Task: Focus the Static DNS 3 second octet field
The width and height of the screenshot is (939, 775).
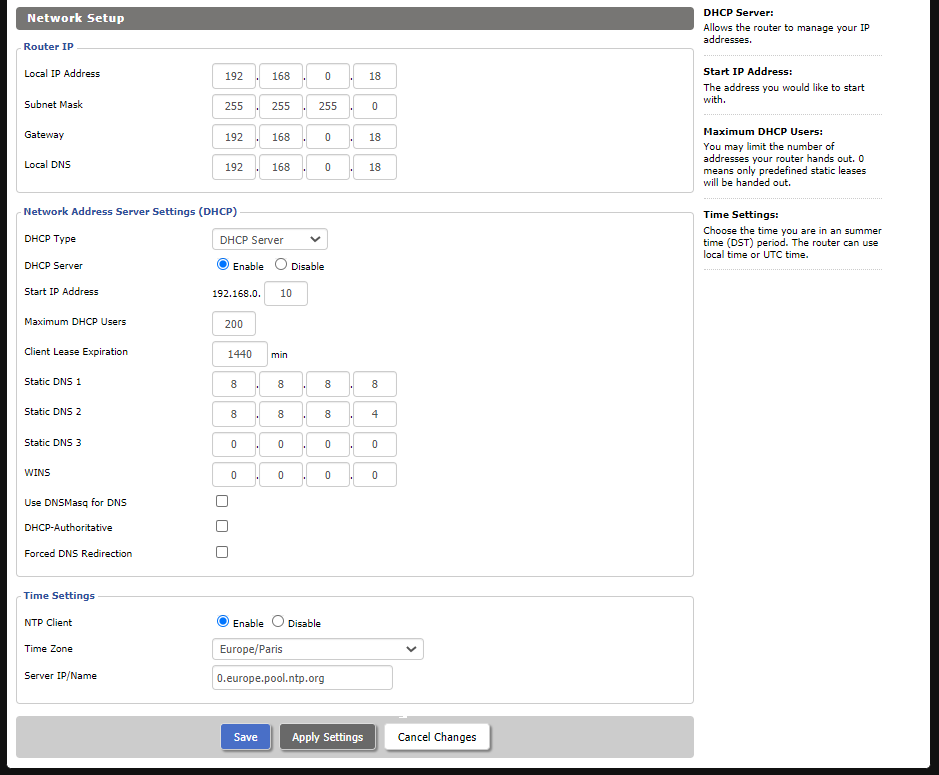Action: [x=281, y=444]
